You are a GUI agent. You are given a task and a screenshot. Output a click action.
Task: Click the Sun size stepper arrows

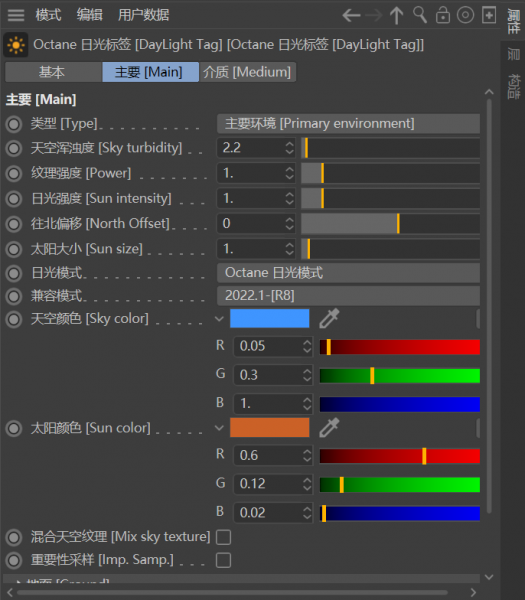coord(290,249)
